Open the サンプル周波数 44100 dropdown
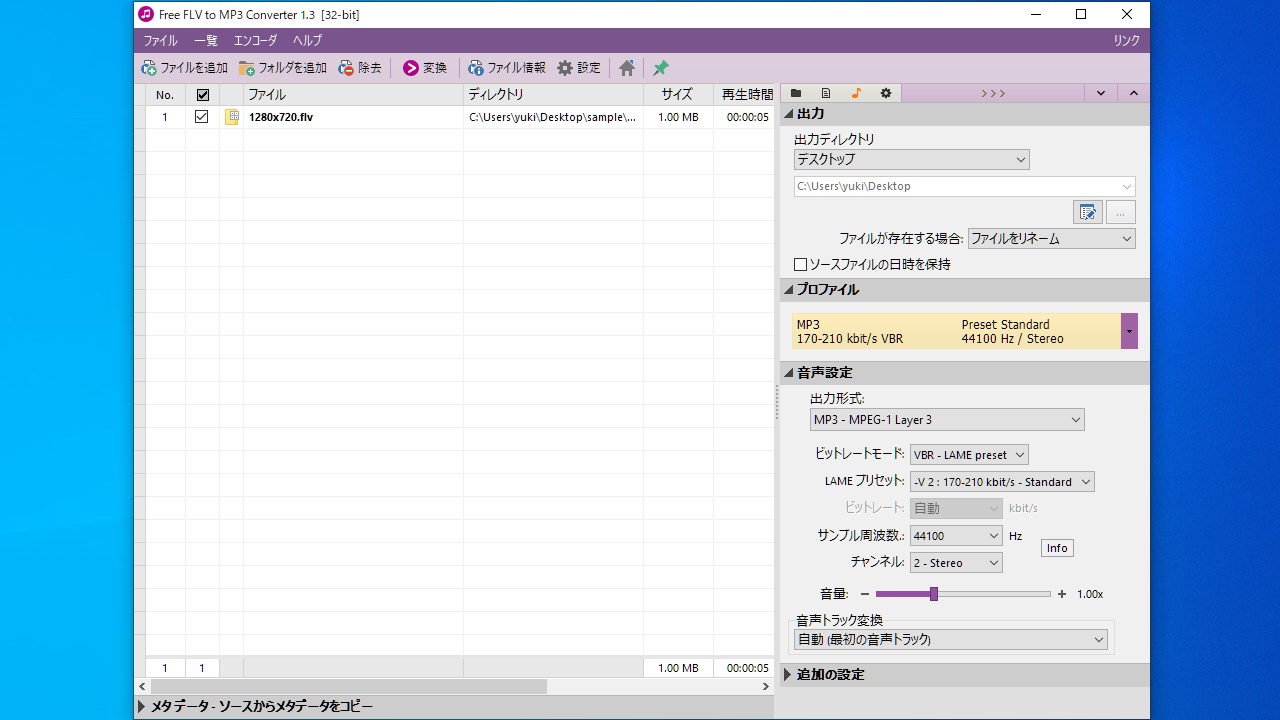1280x720 pixels. (956, 536)
